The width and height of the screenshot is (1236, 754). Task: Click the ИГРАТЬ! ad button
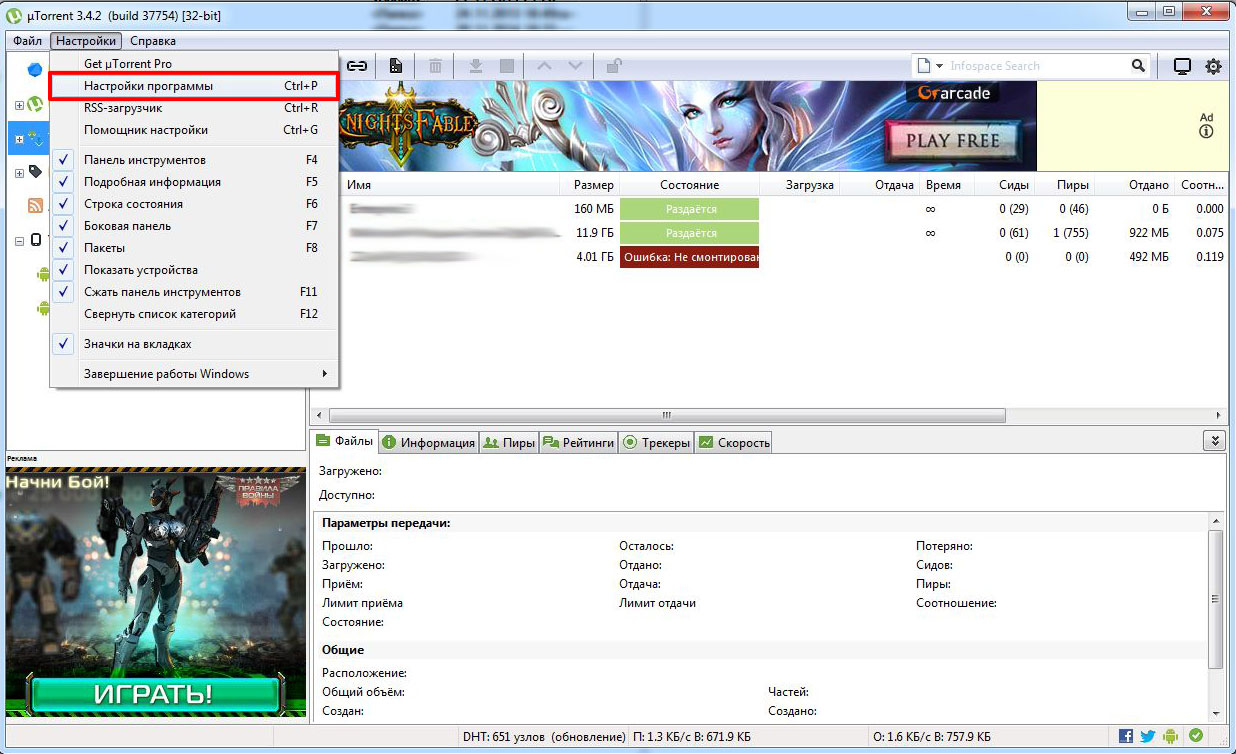pyautogui.click(x=153, y=693)
